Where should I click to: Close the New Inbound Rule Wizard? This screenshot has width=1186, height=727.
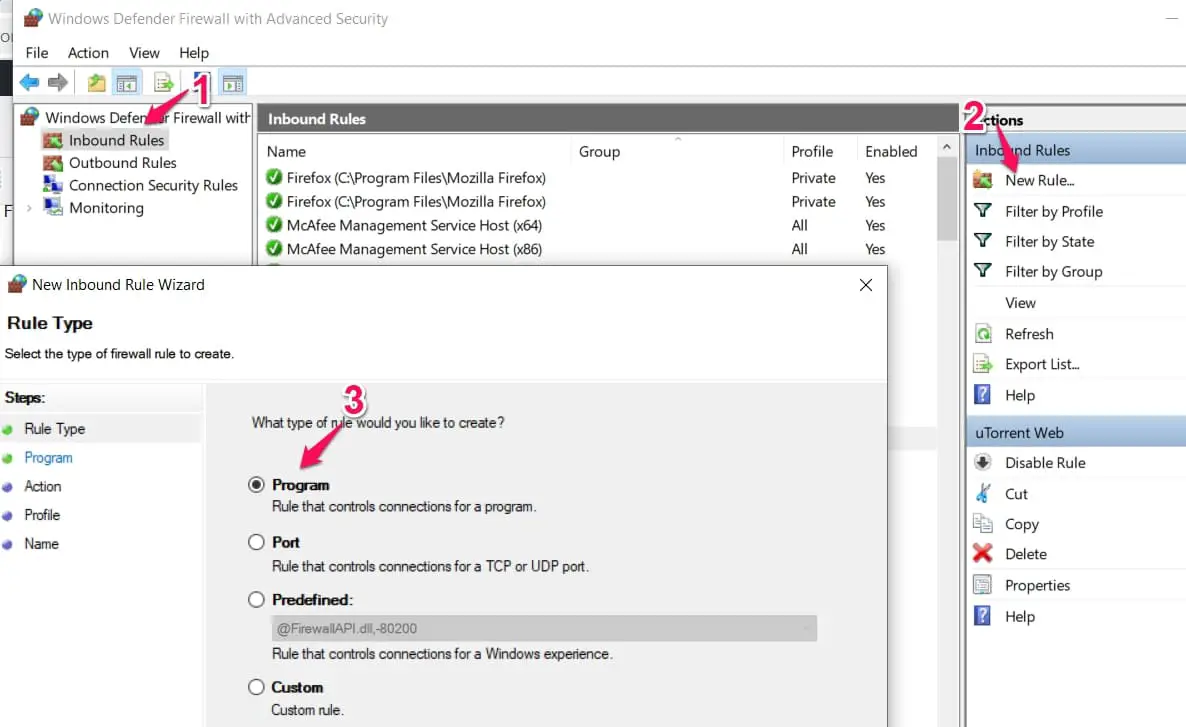click(x=866, y=285)
